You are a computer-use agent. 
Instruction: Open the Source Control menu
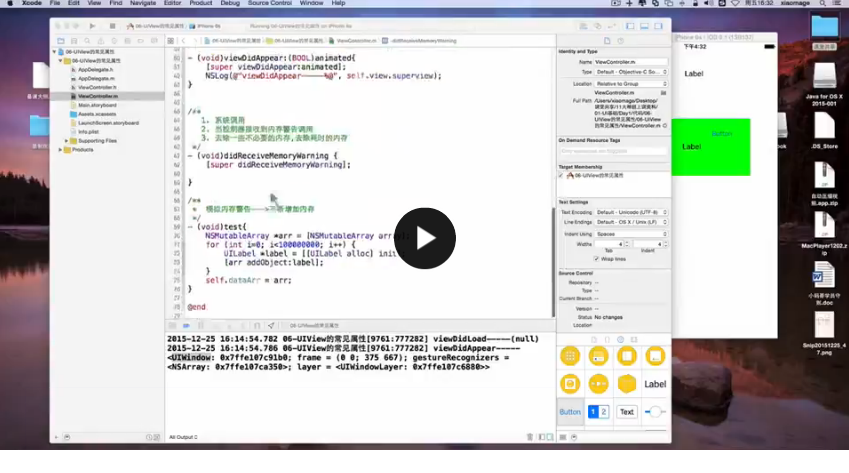[270, 3]
